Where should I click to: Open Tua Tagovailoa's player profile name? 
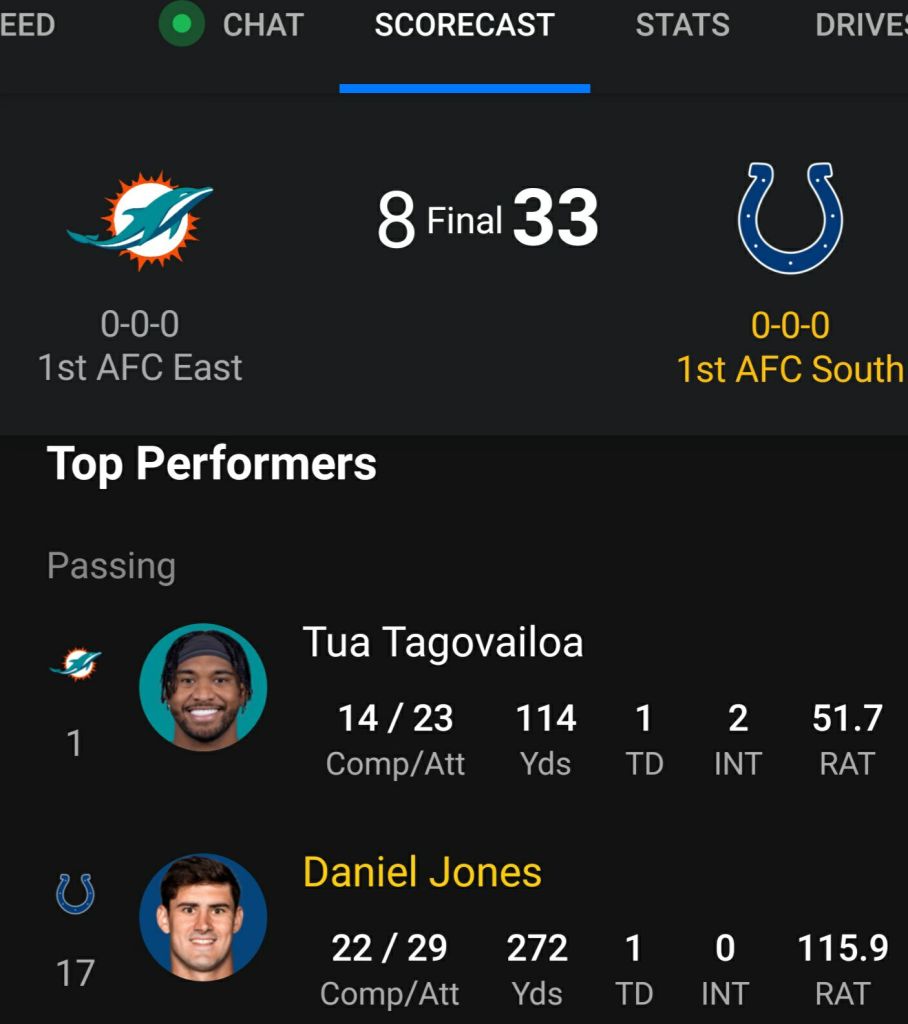pos(443,642)
